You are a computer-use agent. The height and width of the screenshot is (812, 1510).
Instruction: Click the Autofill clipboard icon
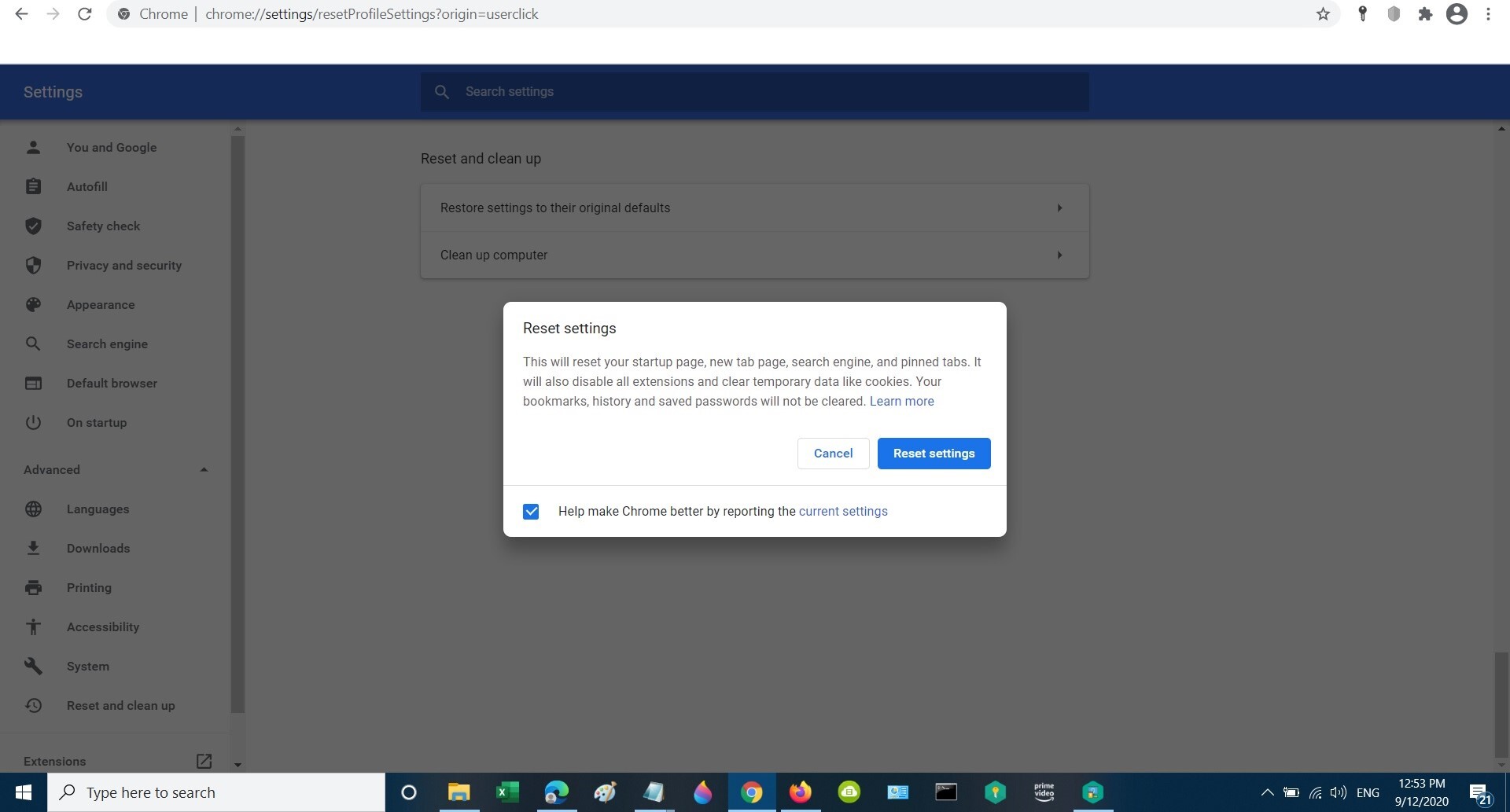pyautogui.click(x=33, y=186)
